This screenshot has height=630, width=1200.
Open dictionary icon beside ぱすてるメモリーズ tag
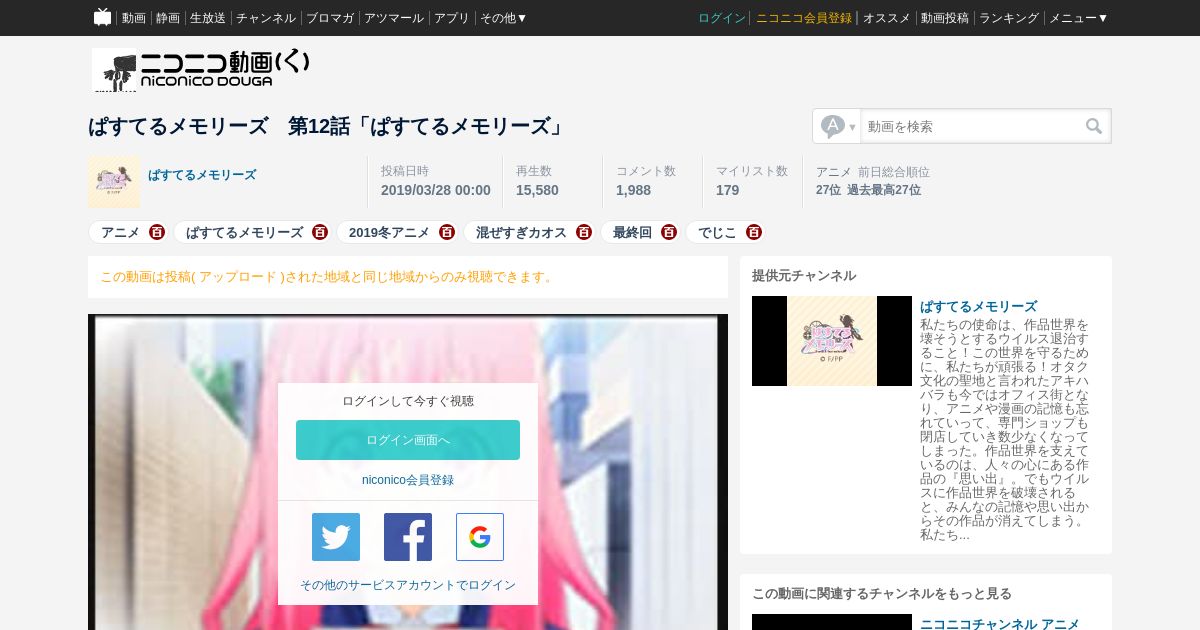tap(320, 232)
